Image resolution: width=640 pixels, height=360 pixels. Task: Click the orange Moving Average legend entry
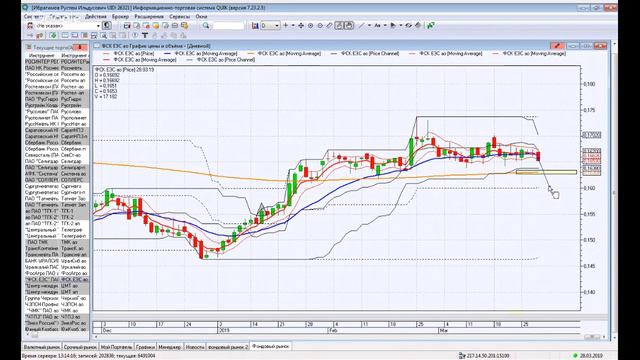click(284, 53)
